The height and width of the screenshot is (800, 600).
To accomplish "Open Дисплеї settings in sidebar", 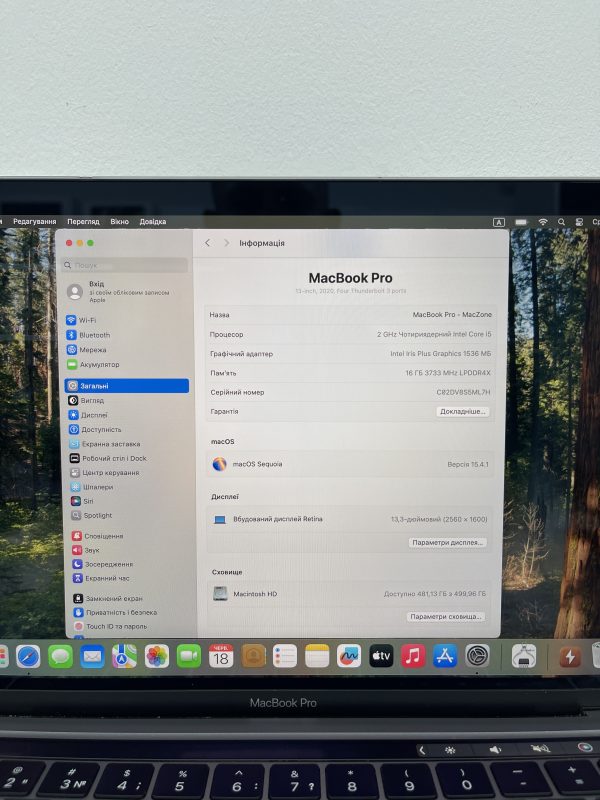I will (x=88, y=415).
